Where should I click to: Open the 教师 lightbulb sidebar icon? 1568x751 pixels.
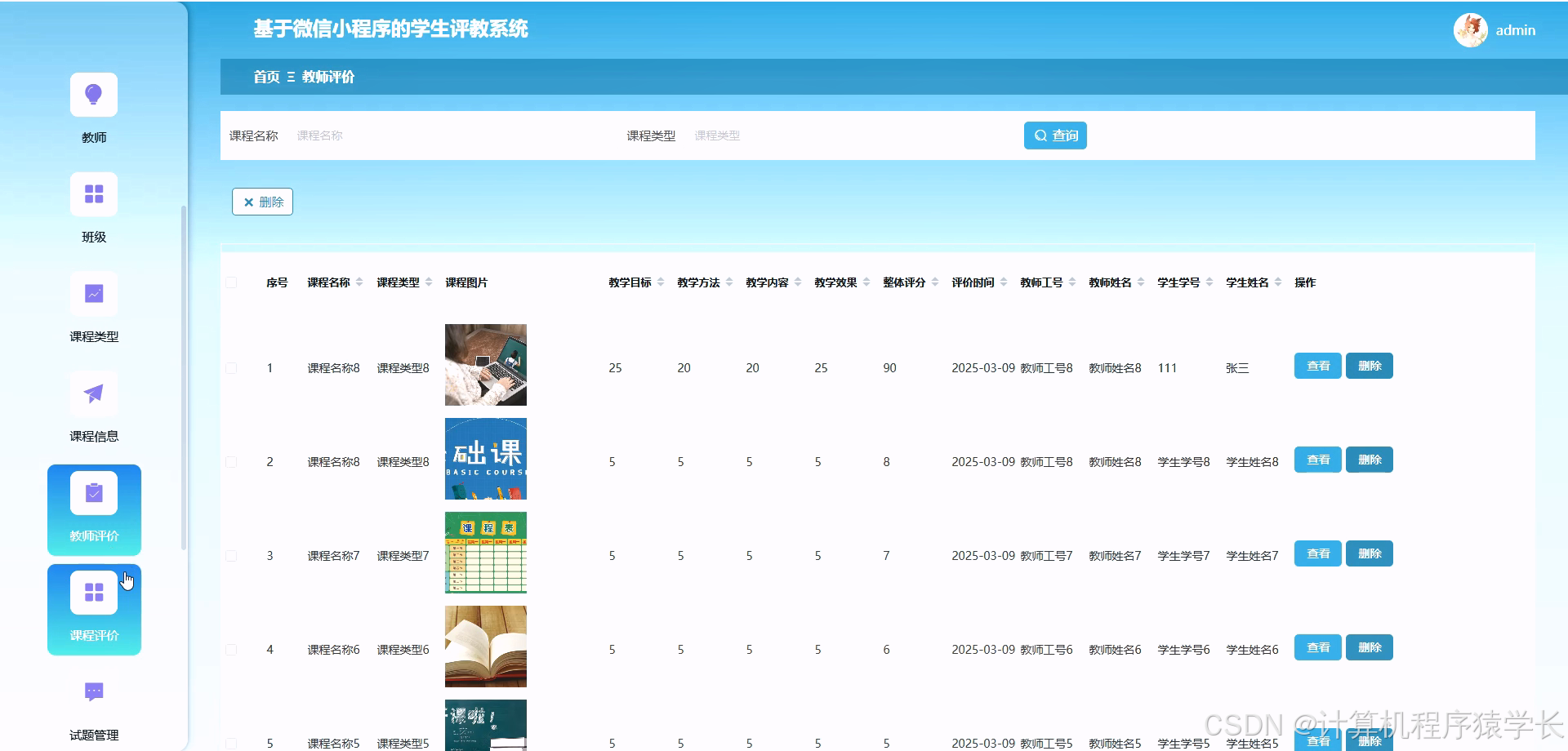point(94,95)
